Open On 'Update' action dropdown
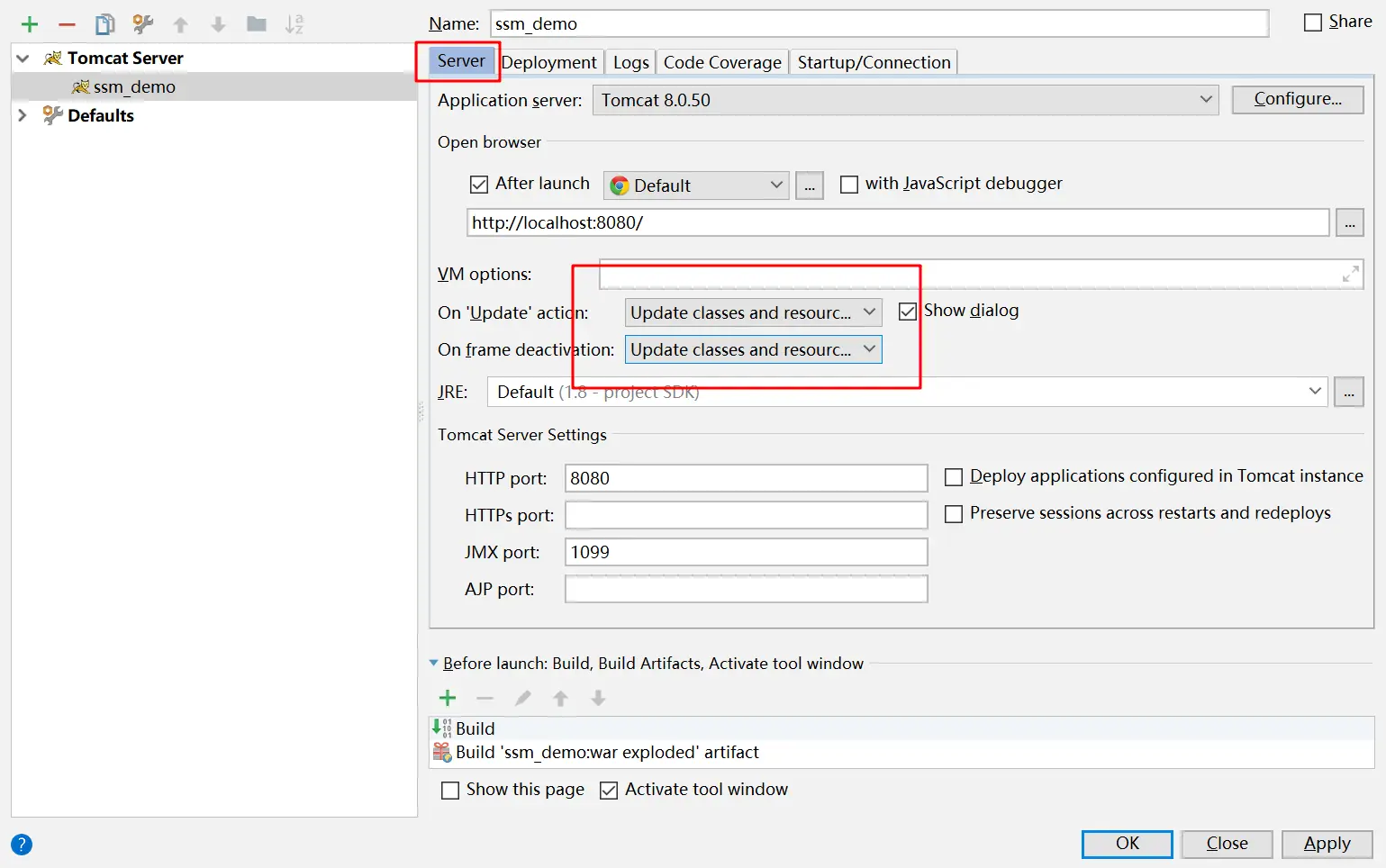Screen dimensions: 1386x868 click(x=753, y=312)
